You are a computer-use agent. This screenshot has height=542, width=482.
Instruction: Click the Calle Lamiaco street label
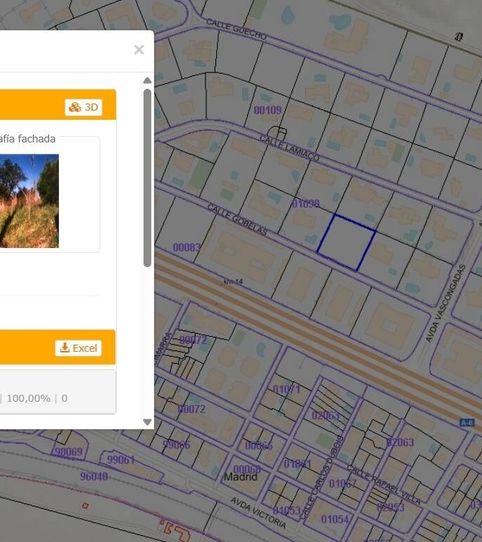pos(289,148)
